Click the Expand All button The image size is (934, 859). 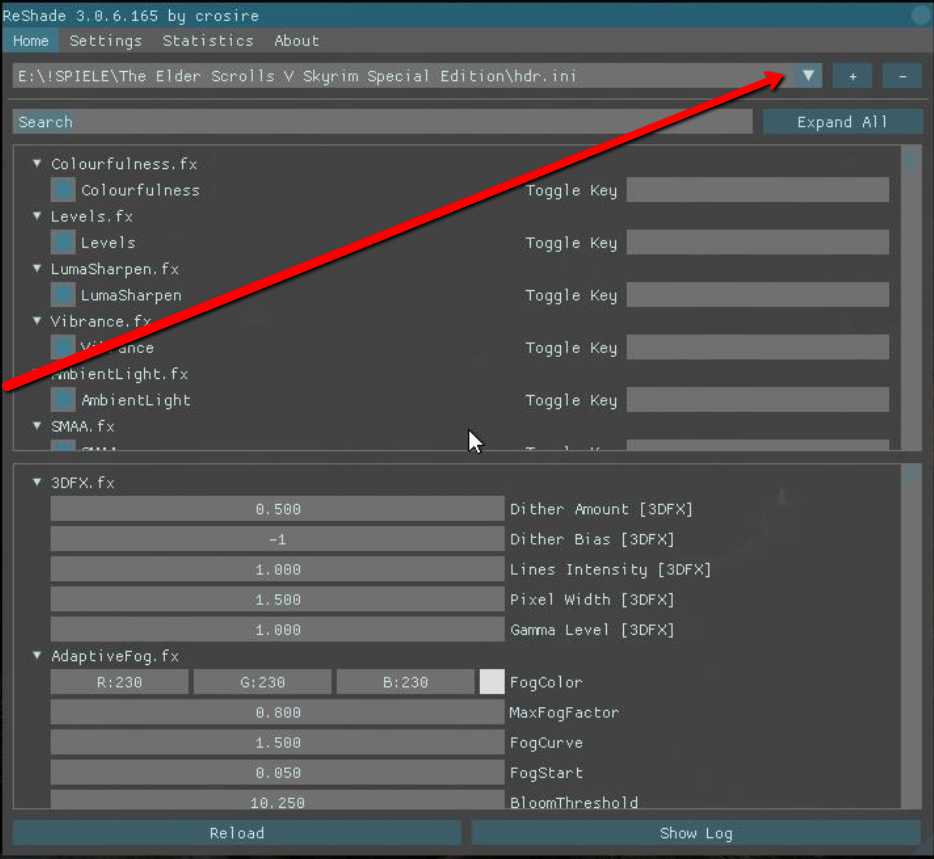[x=841, y=122]
